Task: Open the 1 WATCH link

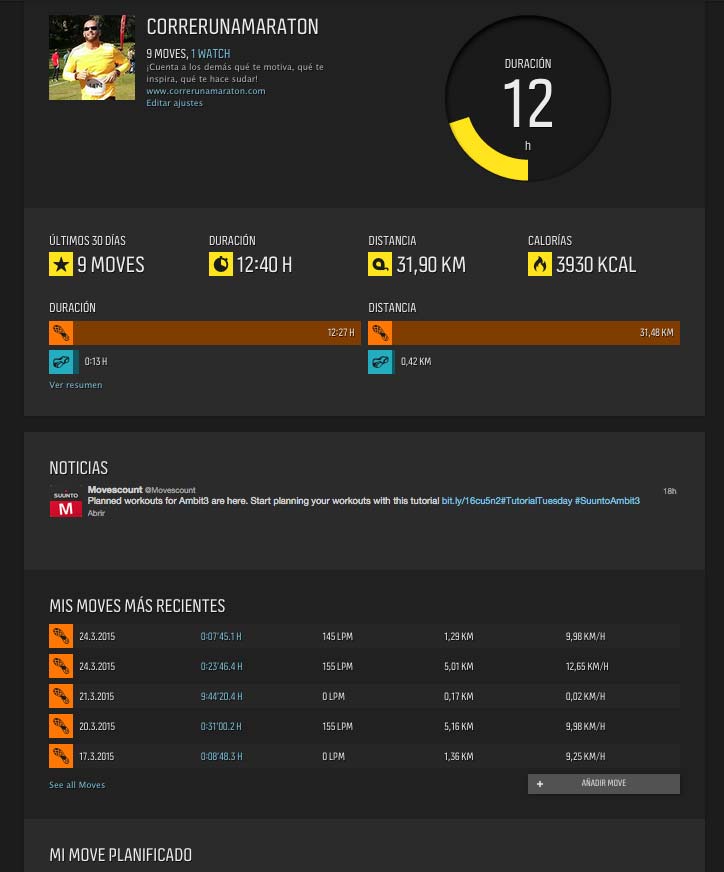Action: [x=210, y=53]
